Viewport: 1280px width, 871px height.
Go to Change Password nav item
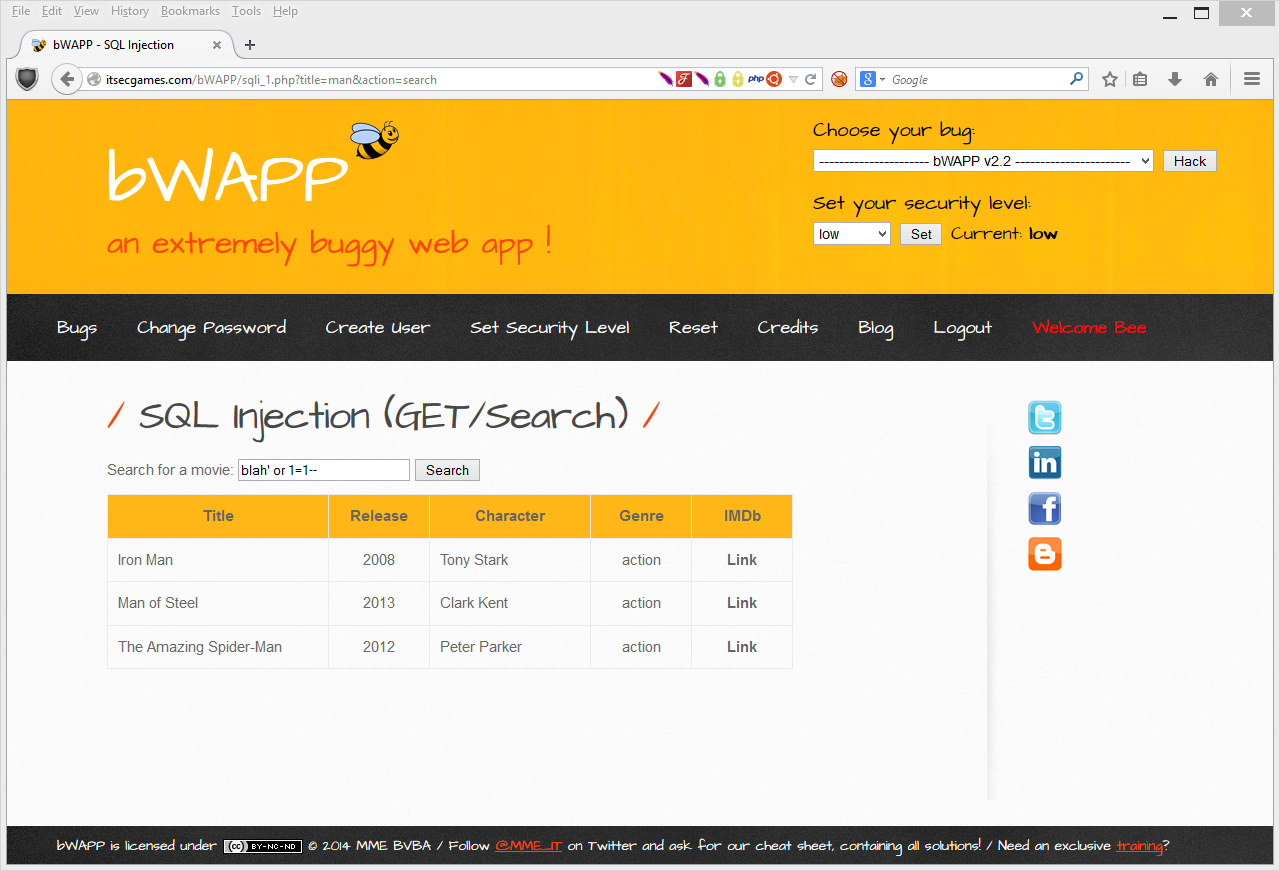211,328
